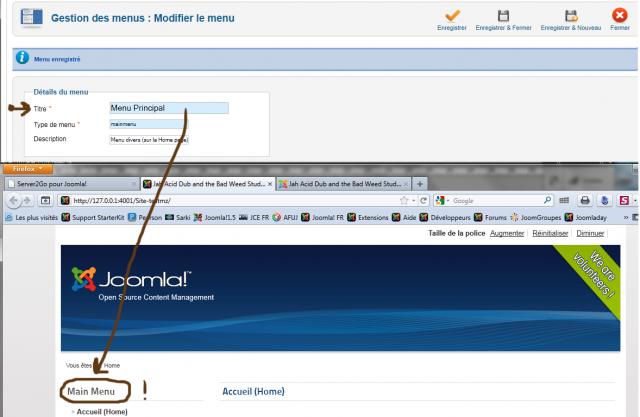Open the Aide bookmark

(404, 217)
